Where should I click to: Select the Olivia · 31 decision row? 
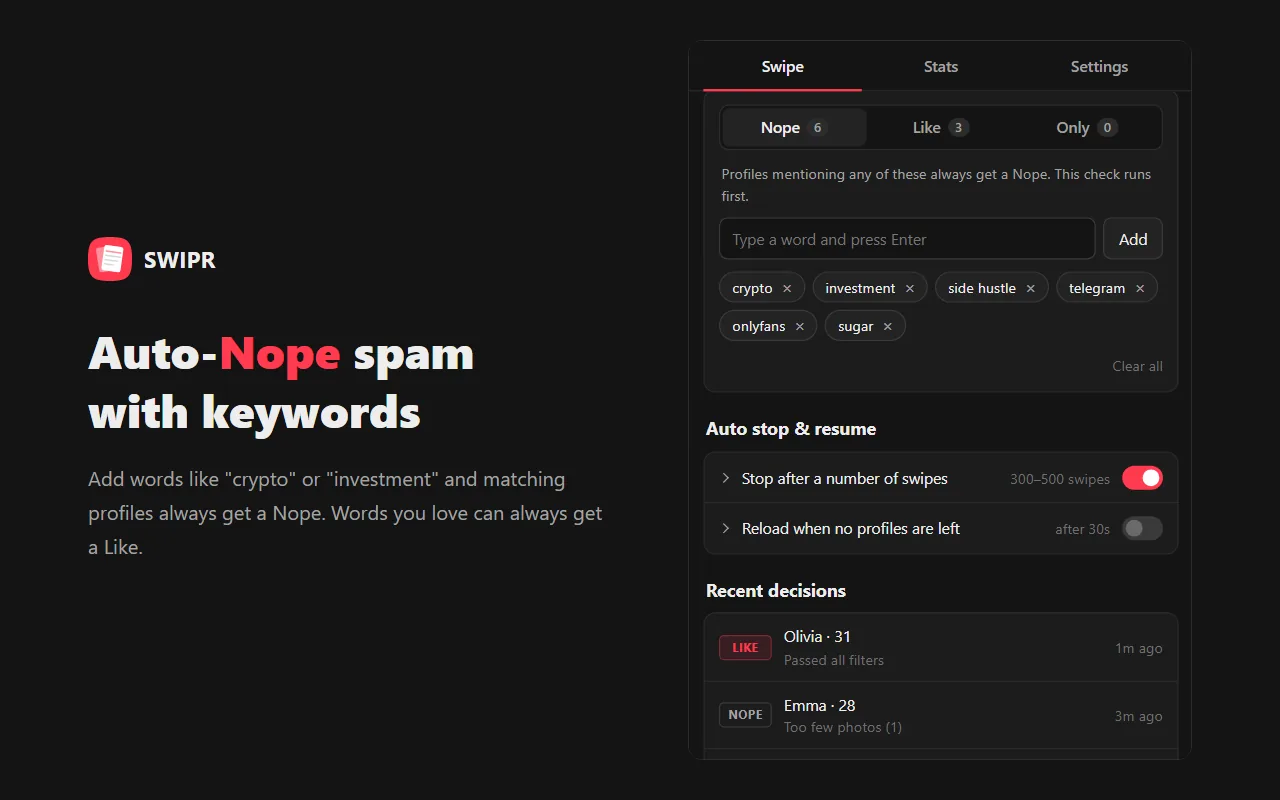point(941,647)
